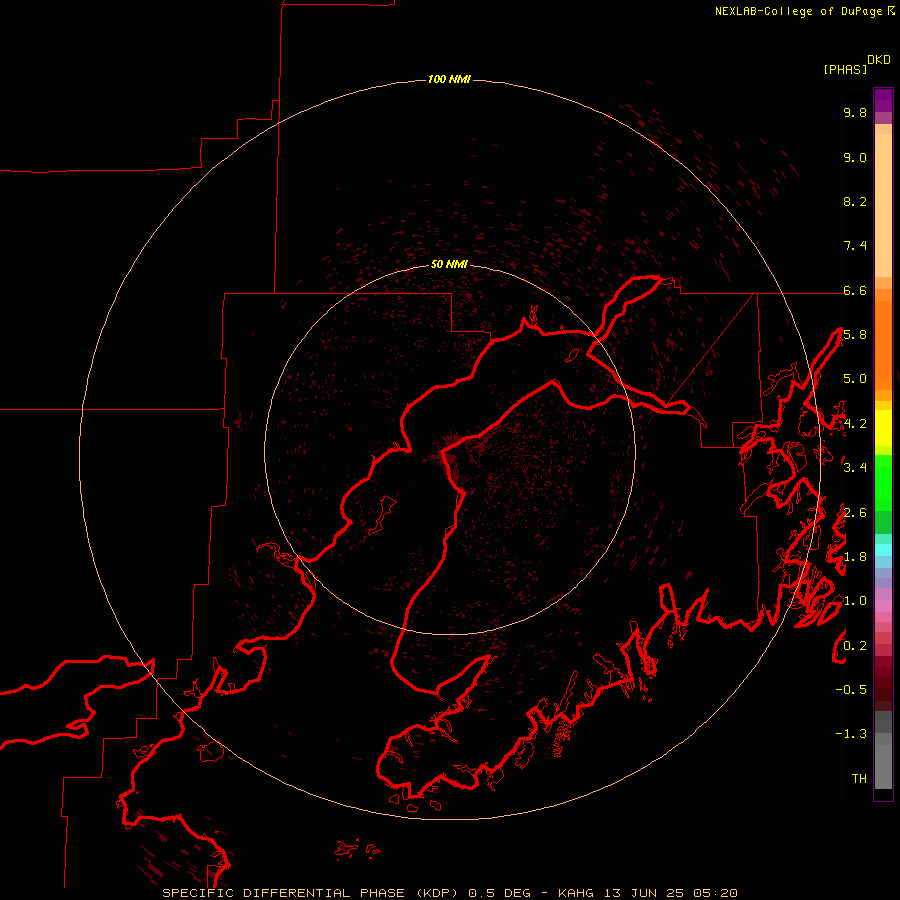Select the pink segment of color scale
Screen dimensions: 900x900
(883, 606)
